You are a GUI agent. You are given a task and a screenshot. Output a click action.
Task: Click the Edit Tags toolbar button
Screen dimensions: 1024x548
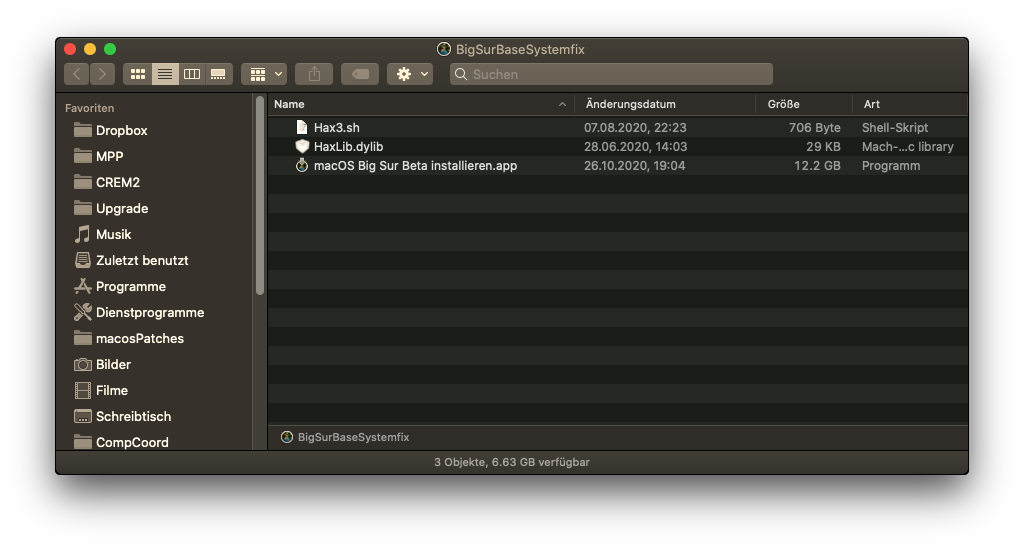coord(360,74)
